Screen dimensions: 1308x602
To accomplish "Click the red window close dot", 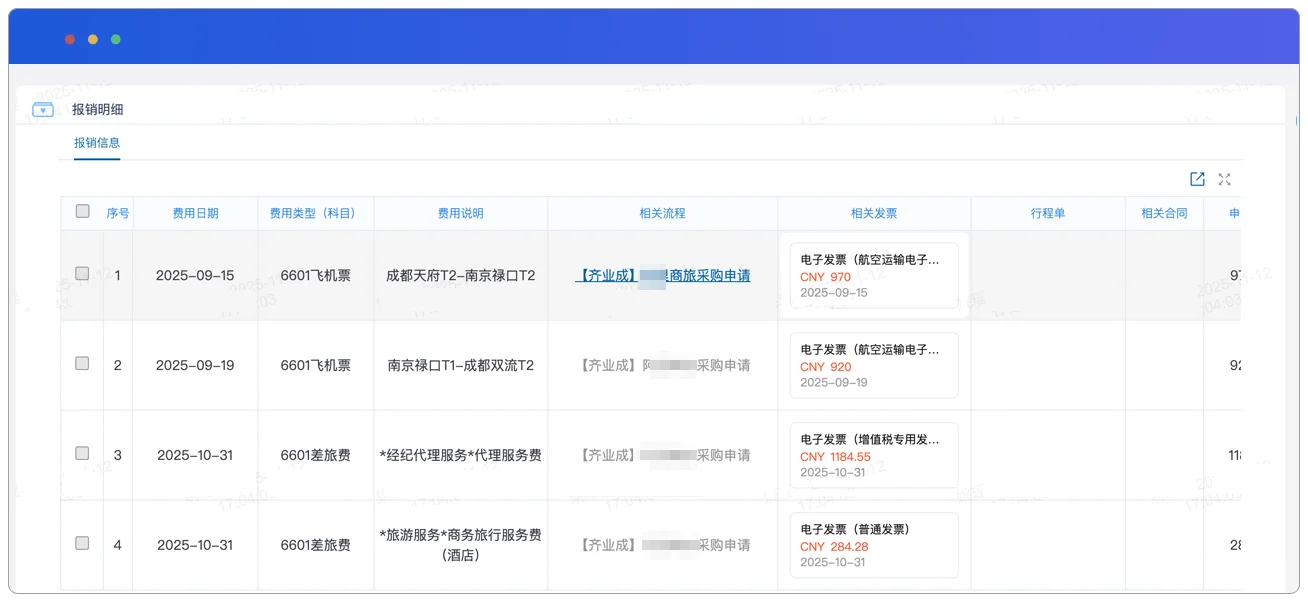I will click(70, 39).
